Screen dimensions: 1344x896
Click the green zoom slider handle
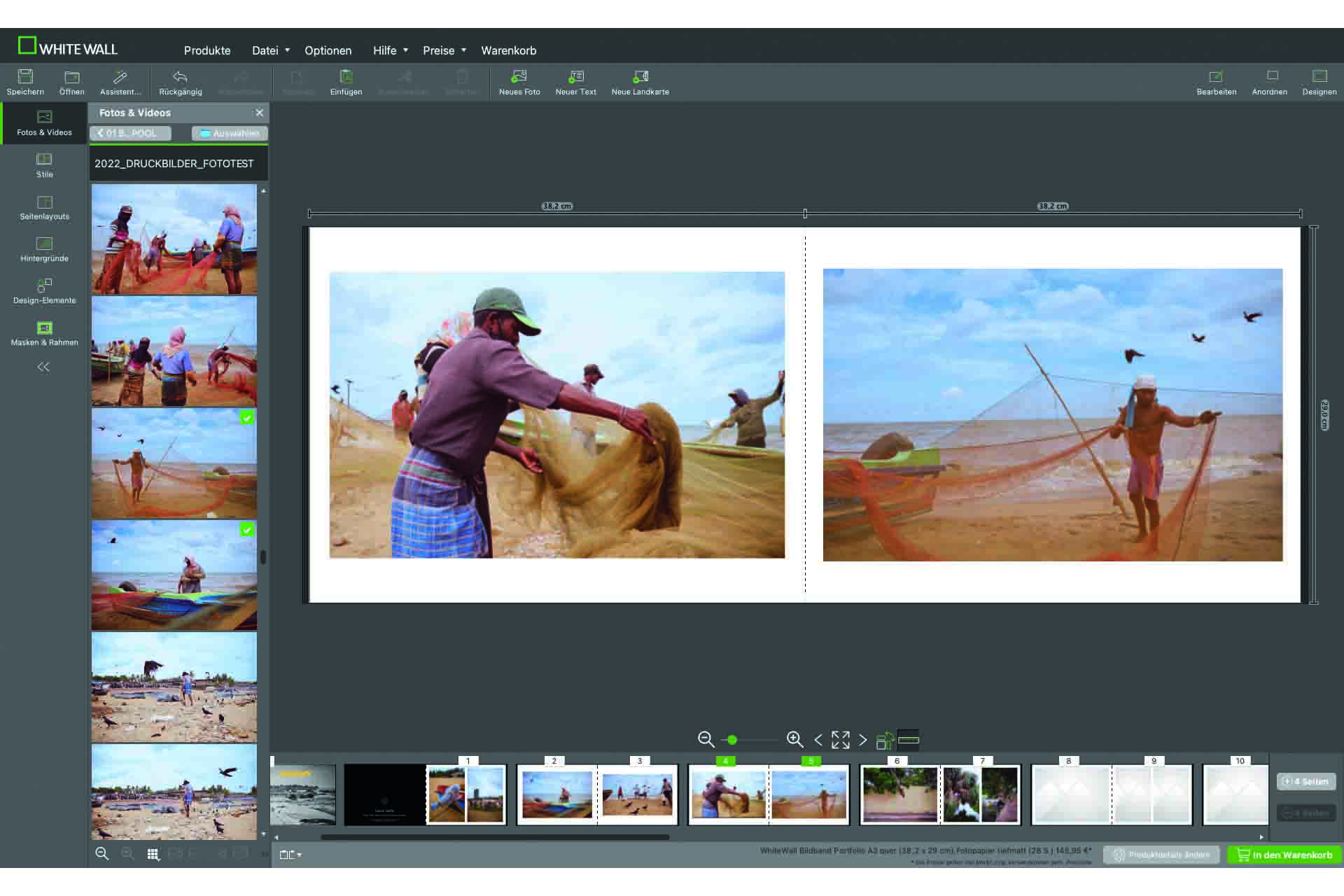tap(732, 740)
